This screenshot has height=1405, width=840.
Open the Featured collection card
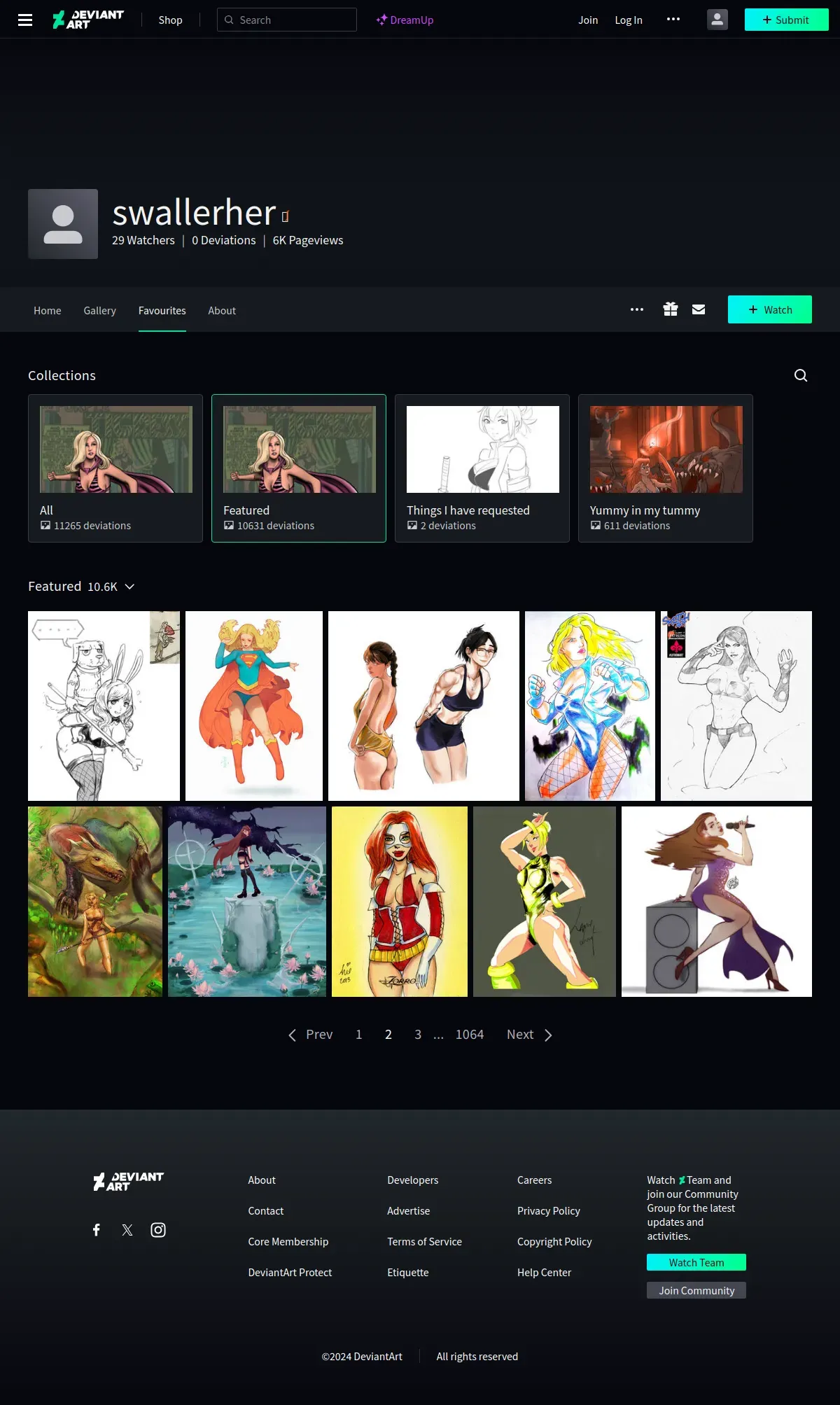pos(299,468)
